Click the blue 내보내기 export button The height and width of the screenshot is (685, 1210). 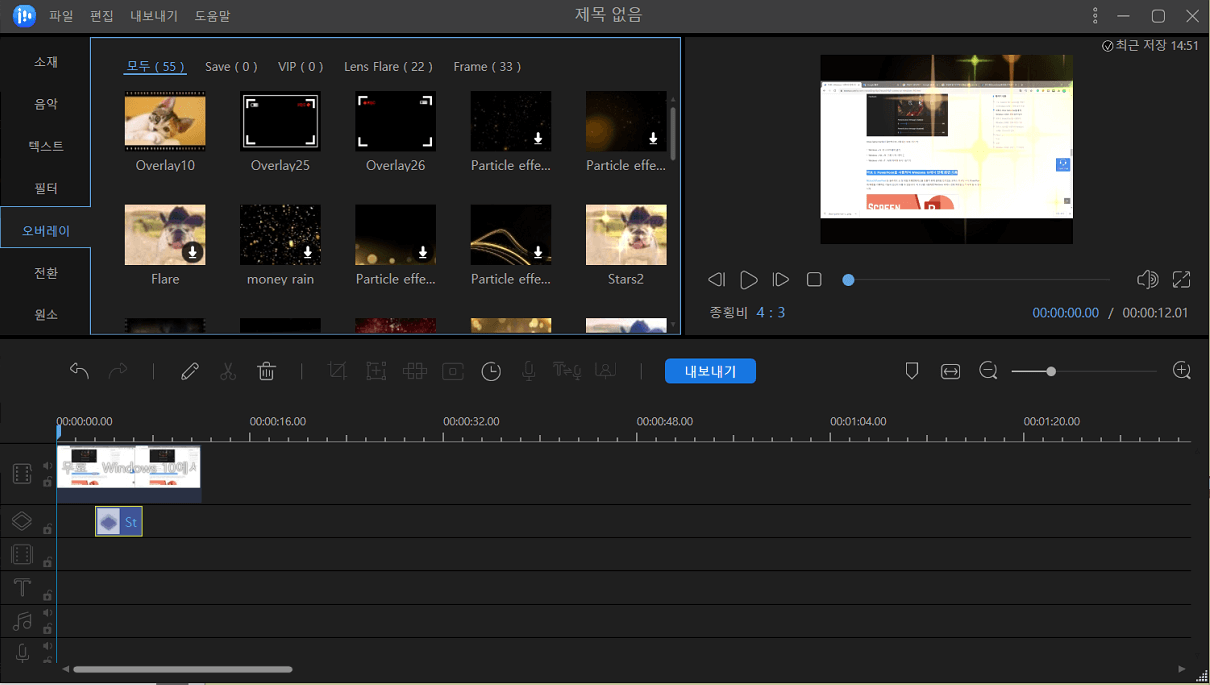[x=710, y=371]
